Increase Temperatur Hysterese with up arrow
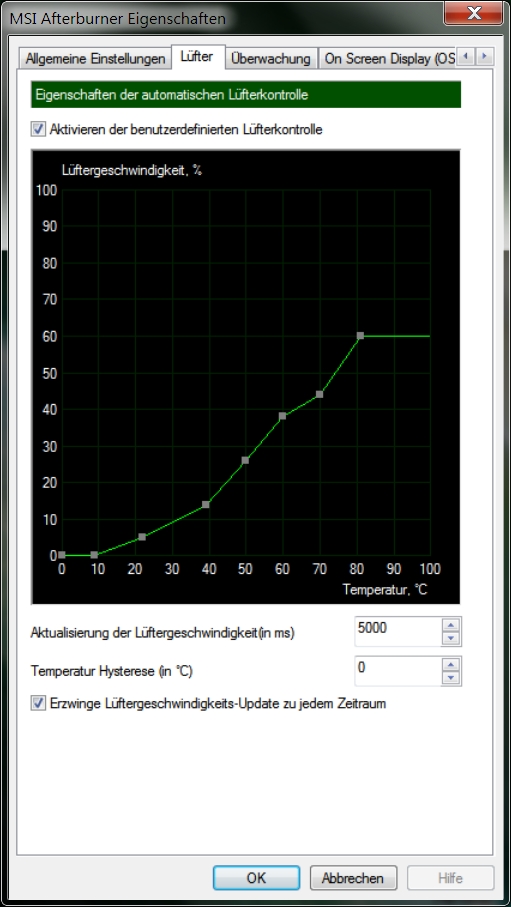Image resolution: width=511 pixels, height=907 pixels. [452, 665]
